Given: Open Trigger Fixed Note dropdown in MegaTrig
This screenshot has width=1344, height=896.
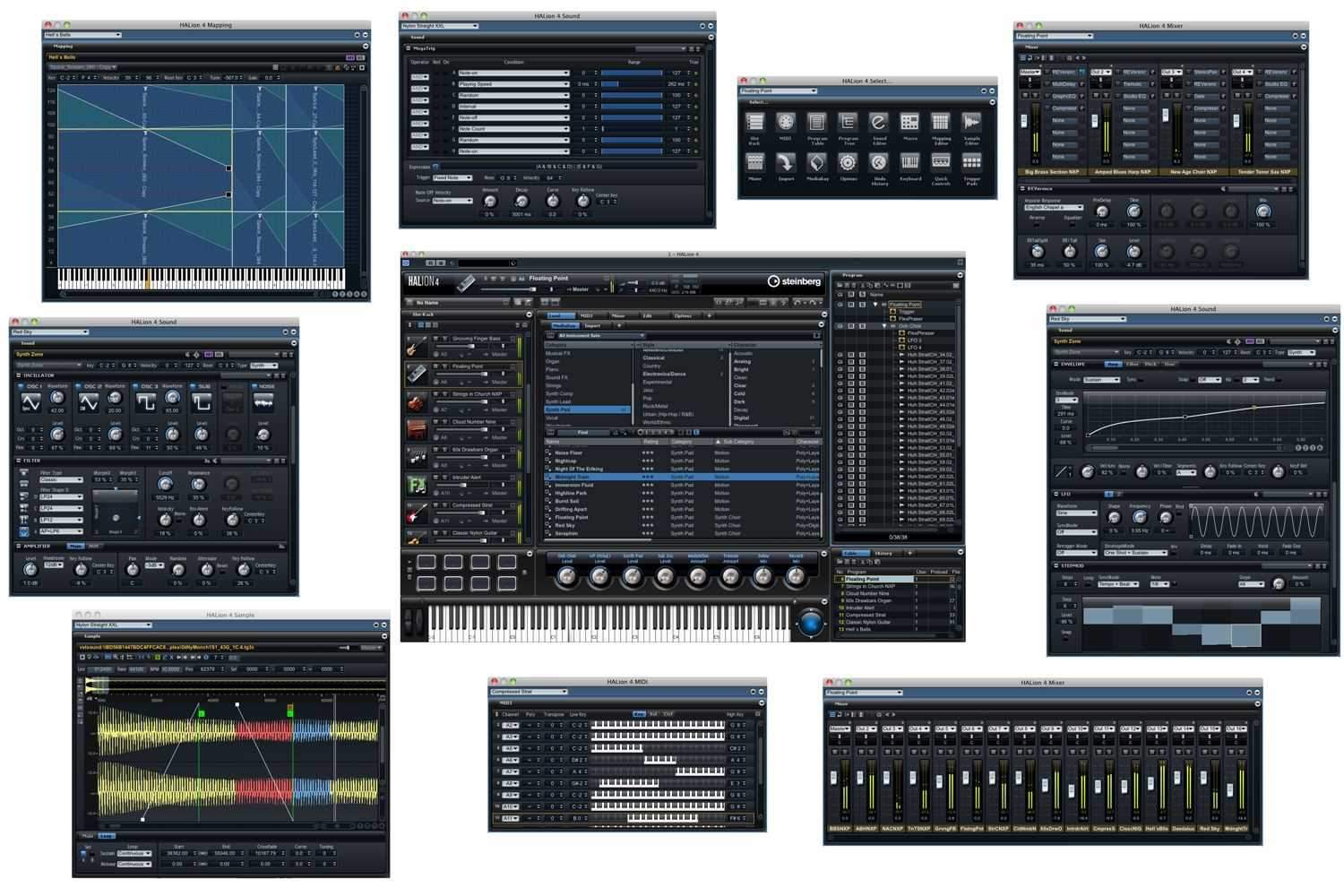Looking at the screenshot, I should (x=452, y=177).
